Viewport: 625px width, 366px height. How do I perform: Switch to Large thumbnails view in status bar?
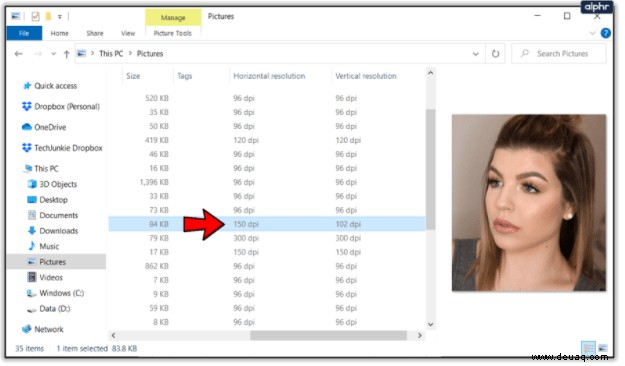pos(603,348)
